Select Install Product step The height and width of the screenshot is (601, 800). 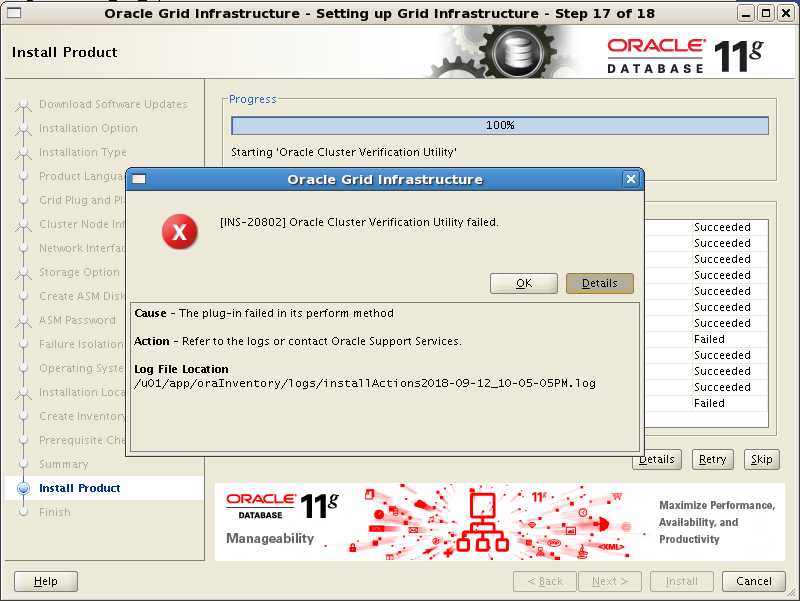coord(80,488)
